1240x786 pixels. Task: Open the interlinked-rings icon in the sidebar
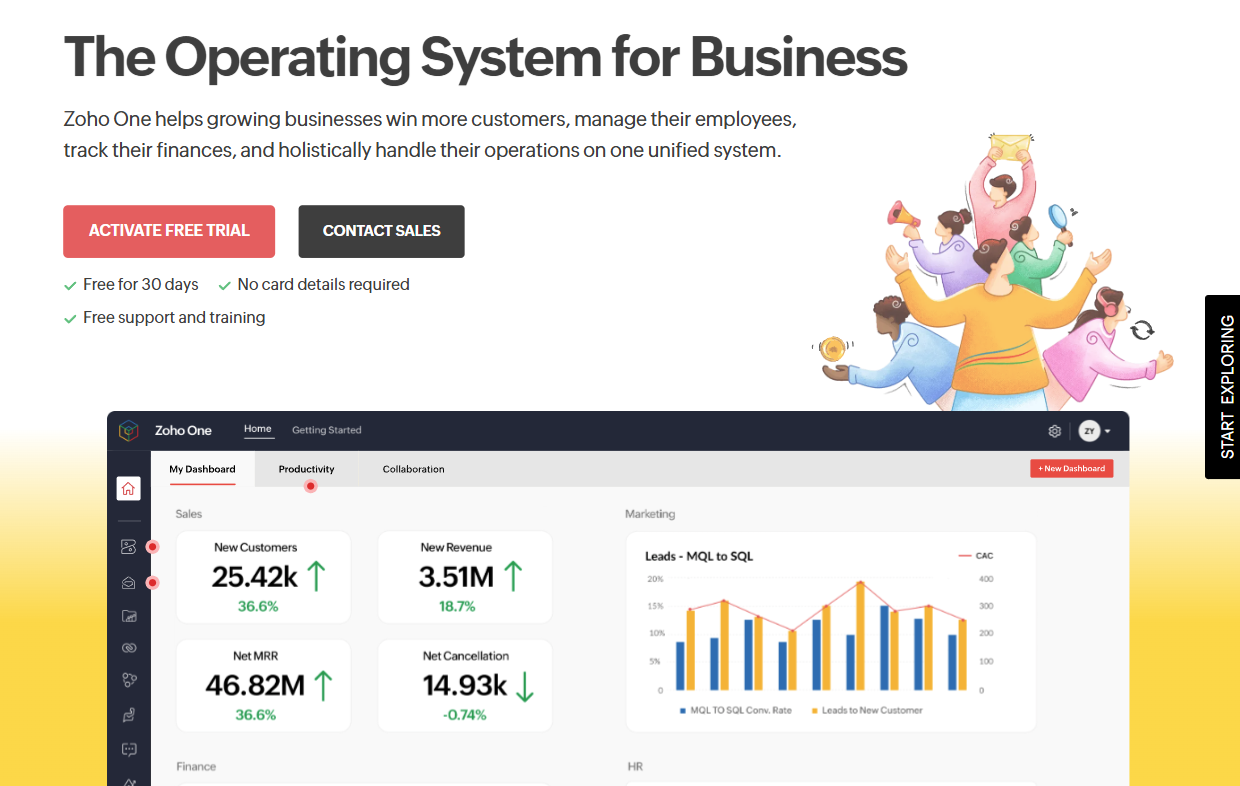(128, 648)
